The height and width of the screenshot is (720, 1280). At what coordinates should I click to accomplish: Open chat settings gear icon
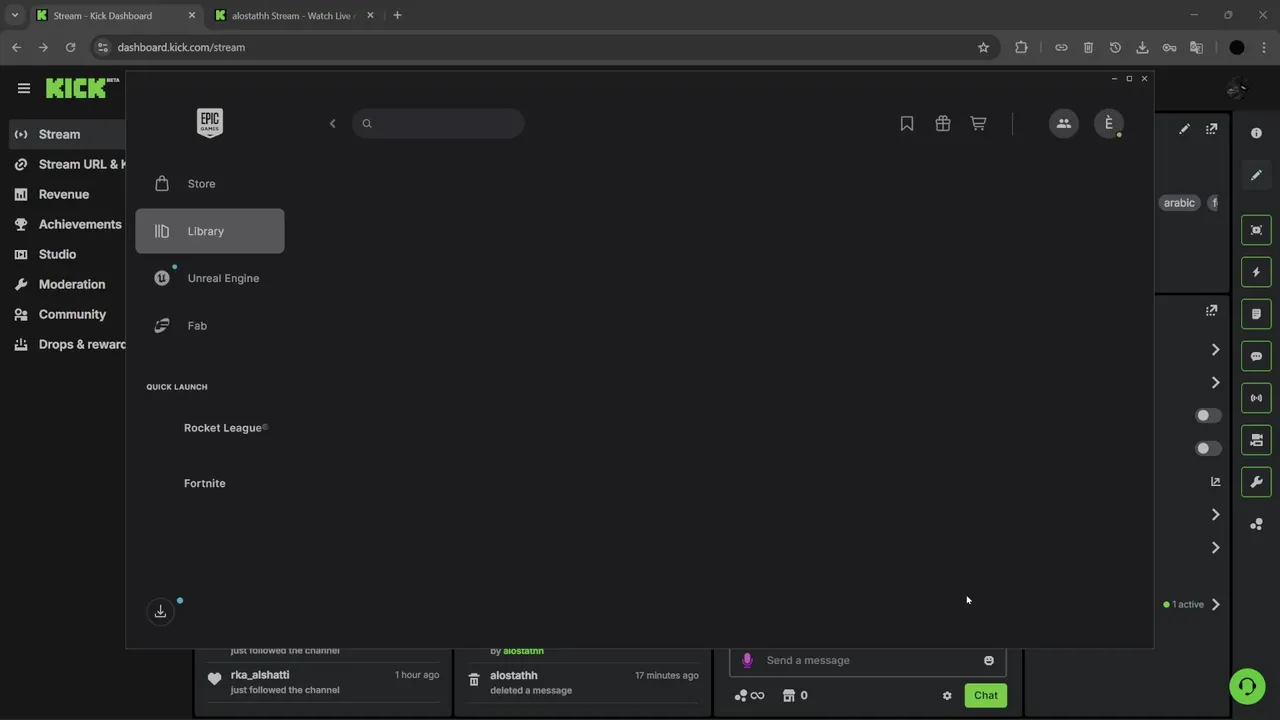(947, 696)
